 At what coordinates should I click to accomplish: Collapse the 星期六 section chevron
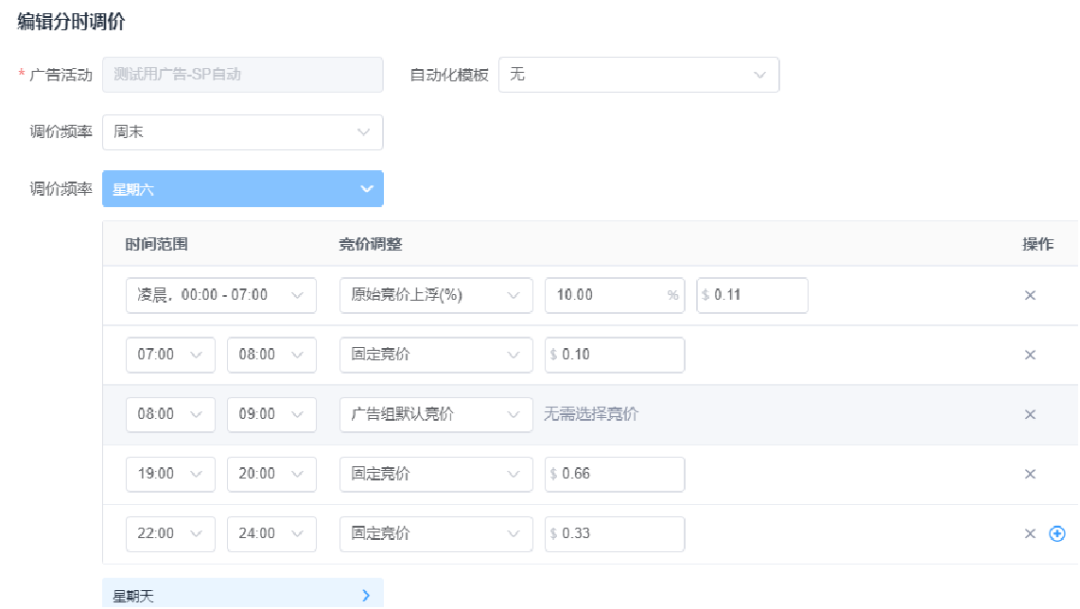tap(366, 189)
